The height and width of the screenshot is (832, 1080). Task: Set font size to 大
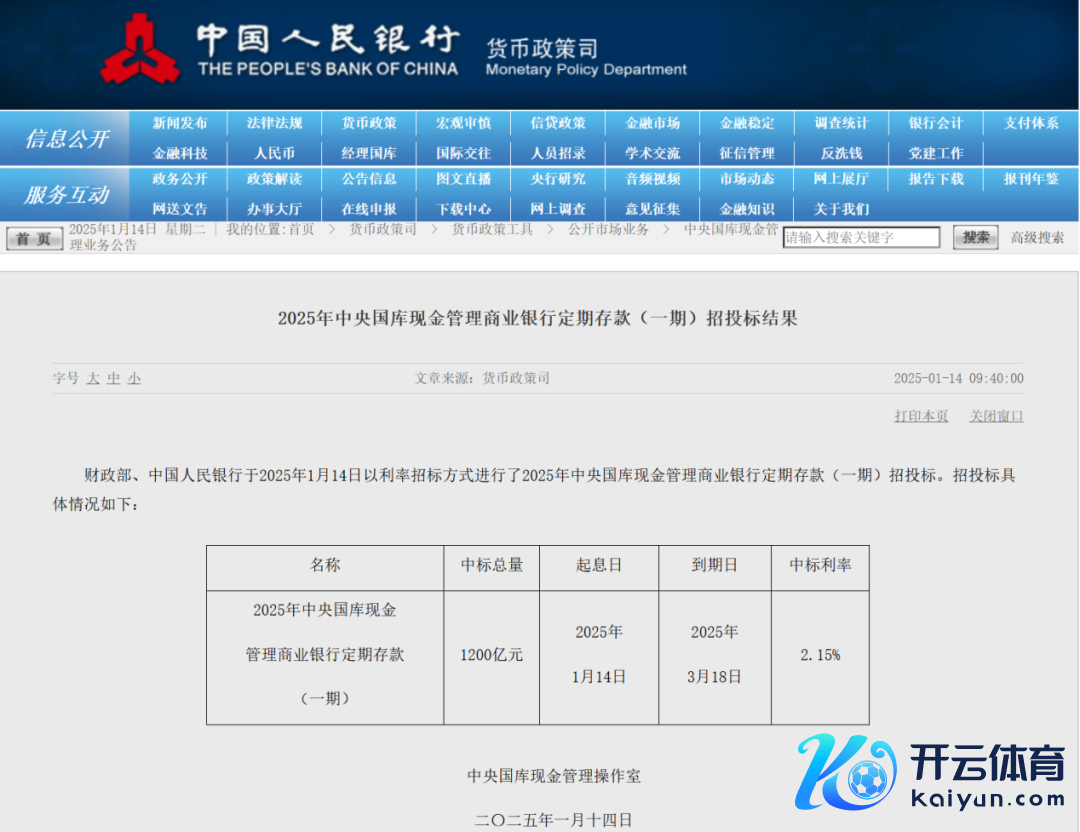point(93,379)
